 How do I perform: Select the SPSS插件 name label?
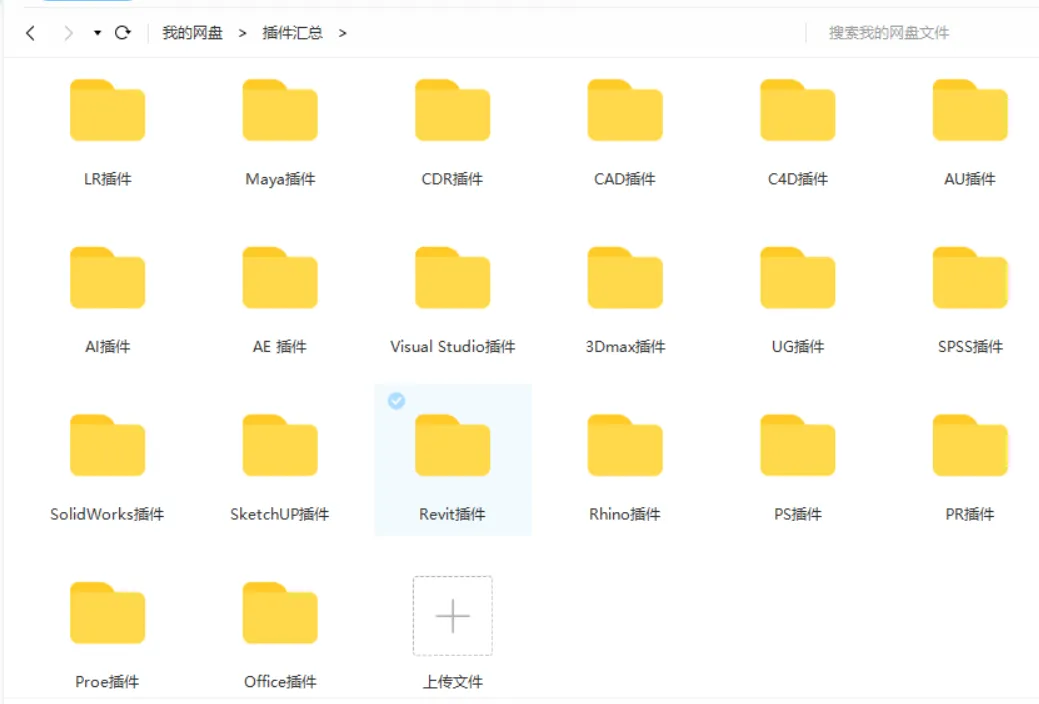click(970, 346)
